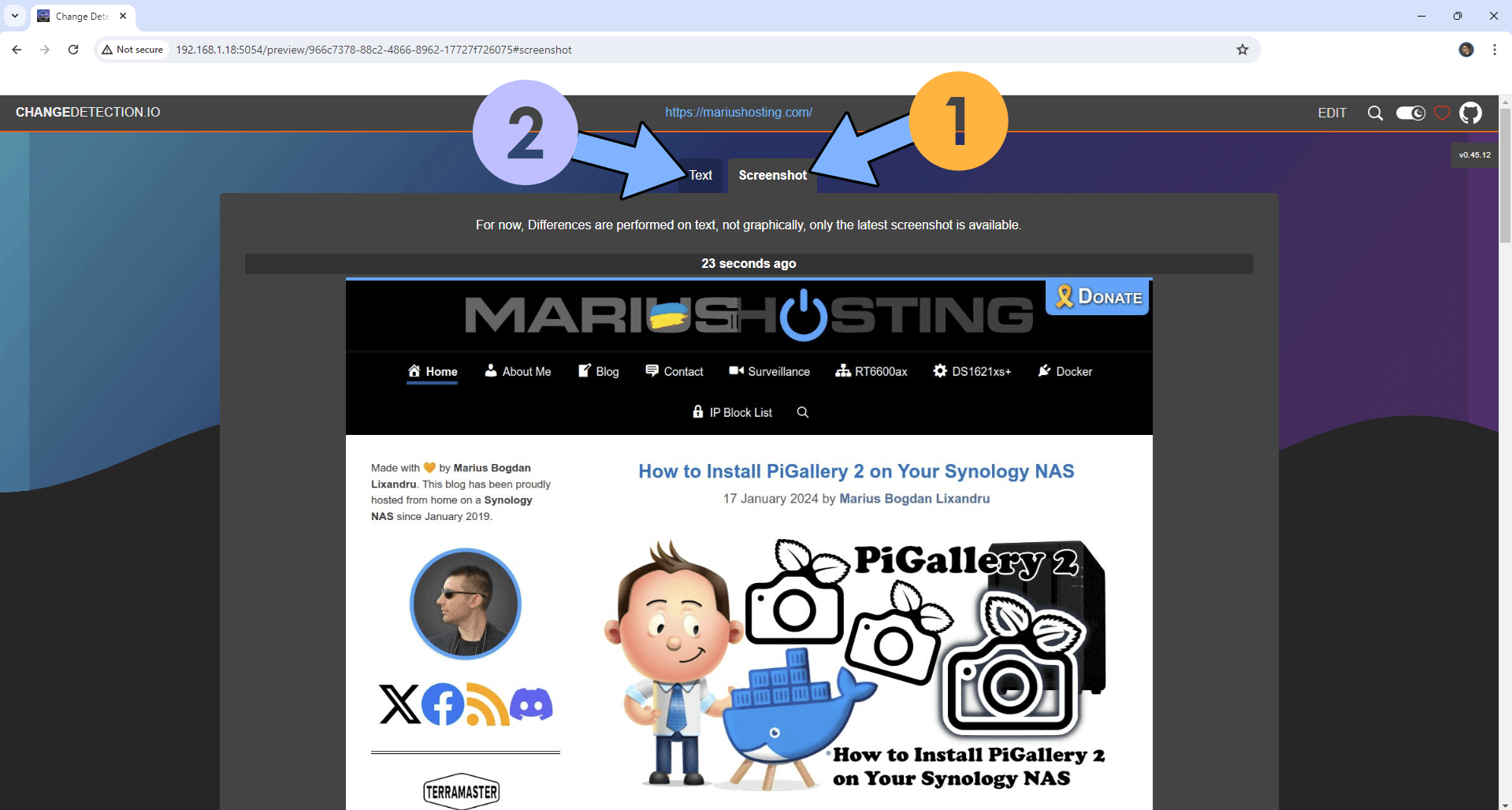1512x810 pixels.
Task: Click the Docker whale icon in nav
Action: 1045,370
